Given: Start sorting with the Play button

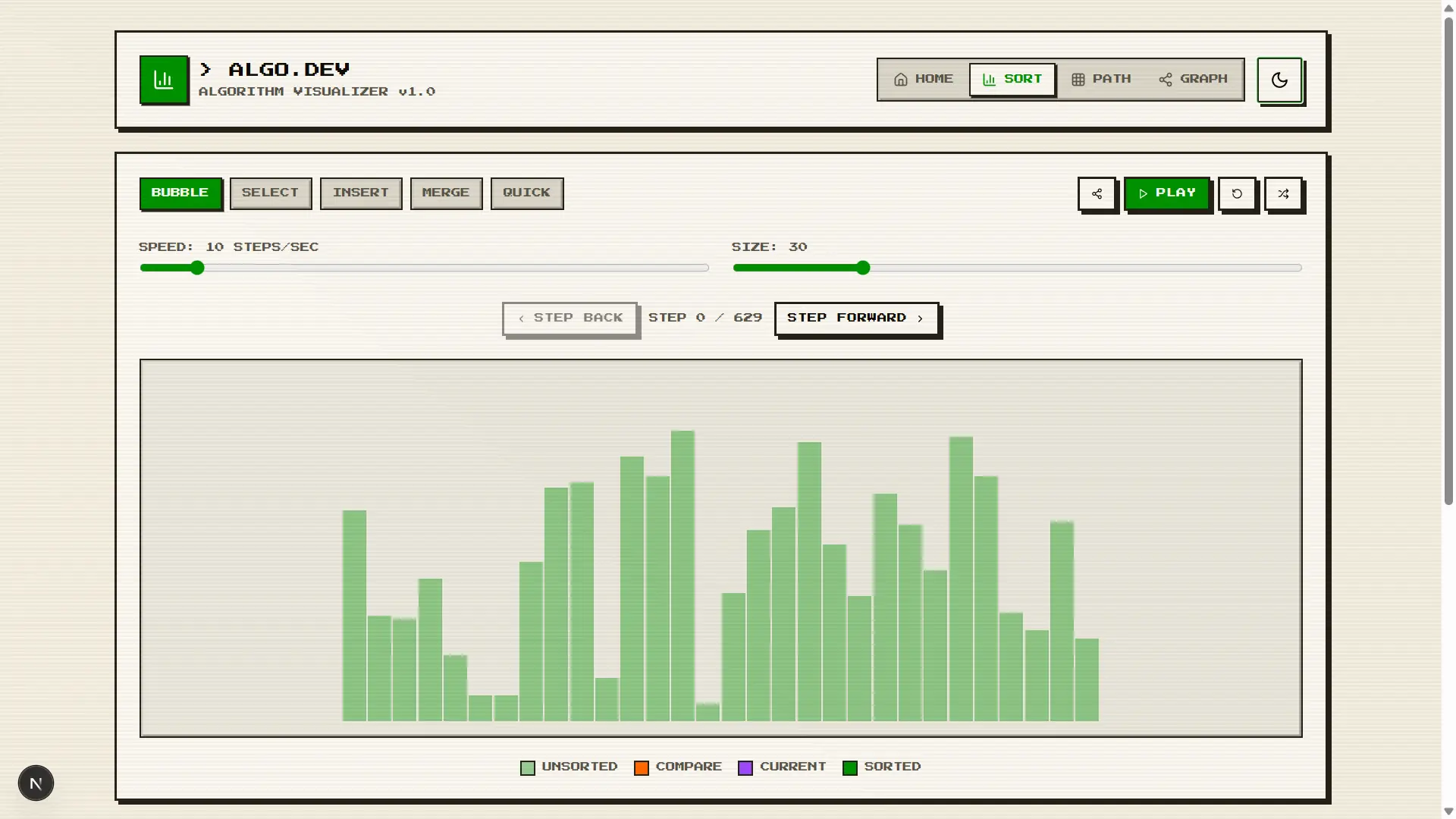Looking at the screenshot, I should (x=1167, y=193).
